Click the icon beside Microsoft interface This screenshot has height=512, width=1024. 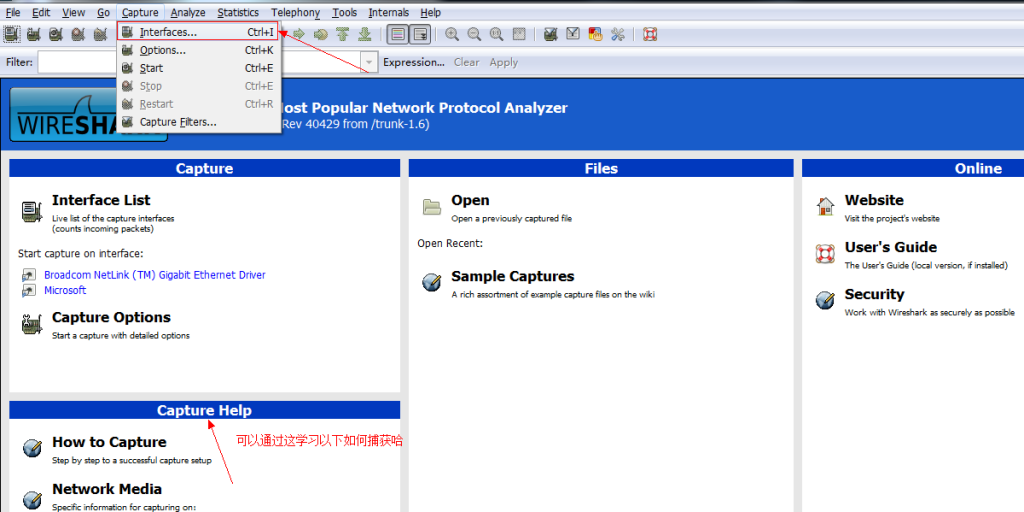click(x=29, y=290)
